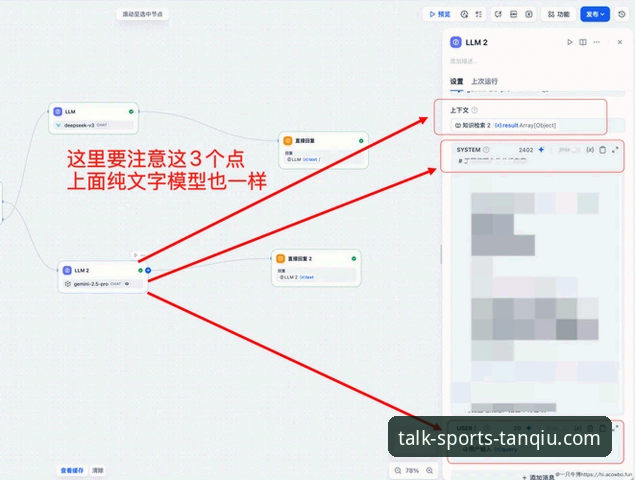The image size is (635, 480).
Task: Click the info icon next to 上下文
Action: pos(475,110)
